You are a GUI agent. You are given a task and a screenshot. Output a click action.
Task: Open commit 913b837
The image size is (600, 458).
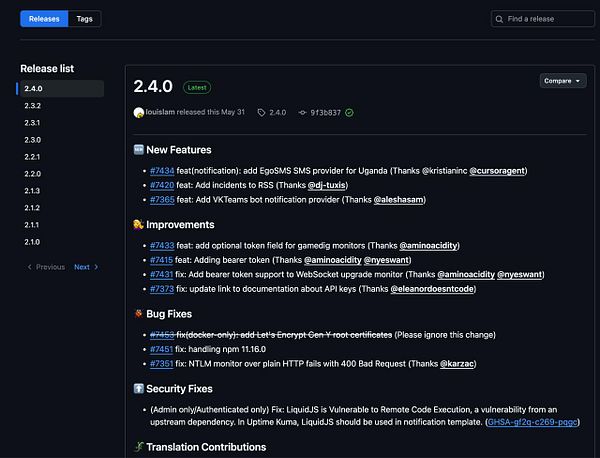click(x=325, y=112)
